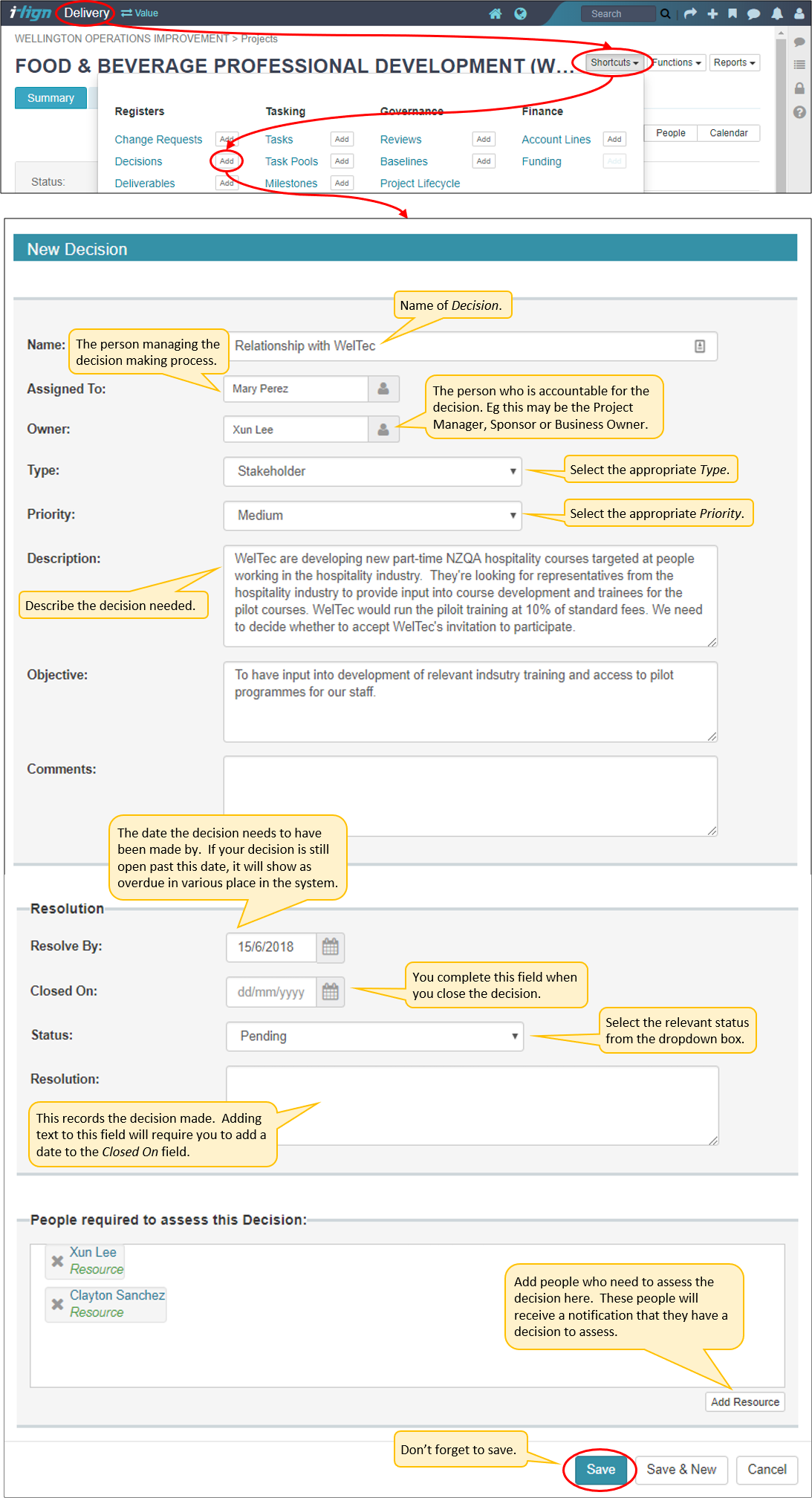Open the Functions dropdown
Screen dimensions: 812x1498
[x=677, y=62]
